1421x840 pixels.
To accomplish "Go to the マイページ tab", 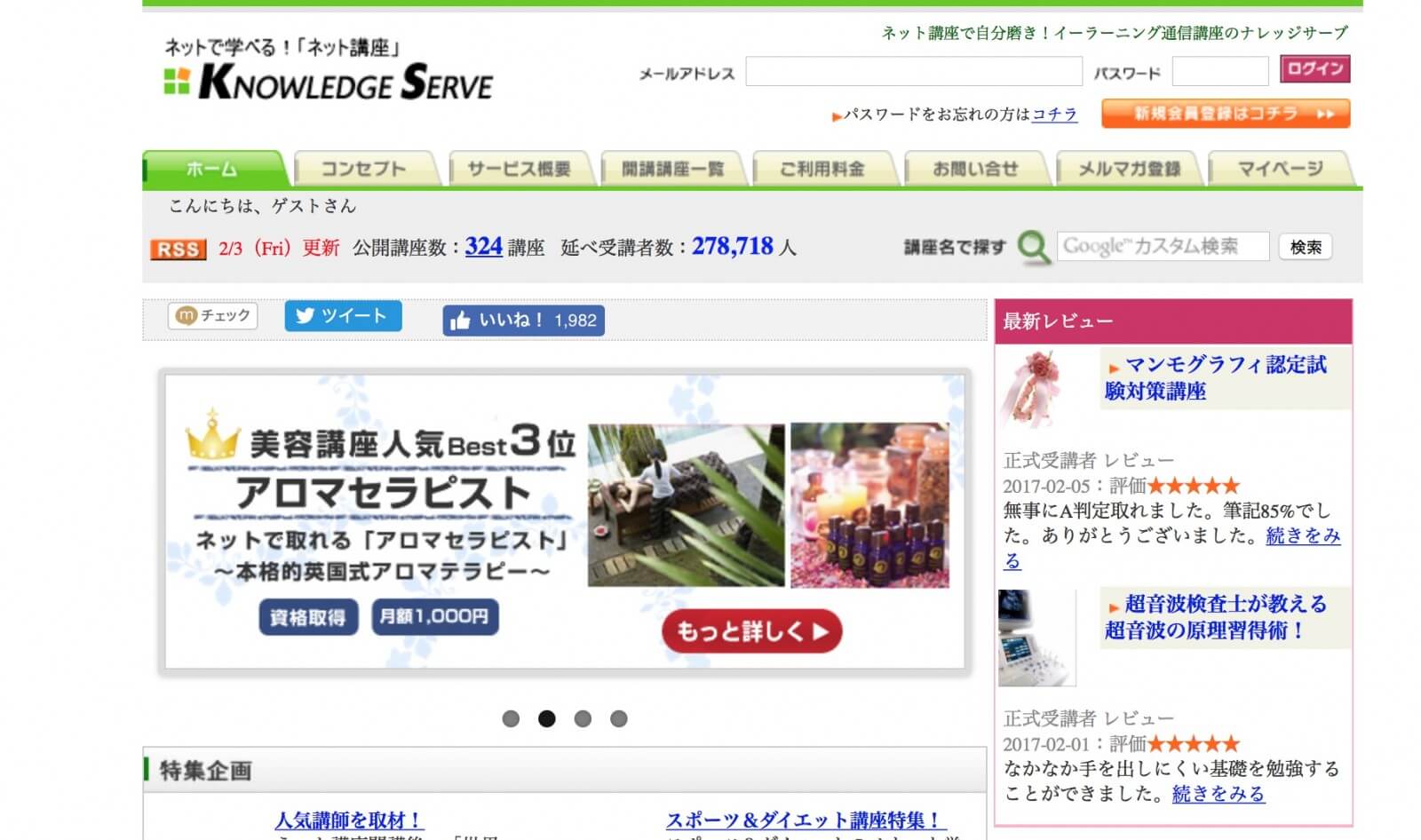I will 1281,169.
